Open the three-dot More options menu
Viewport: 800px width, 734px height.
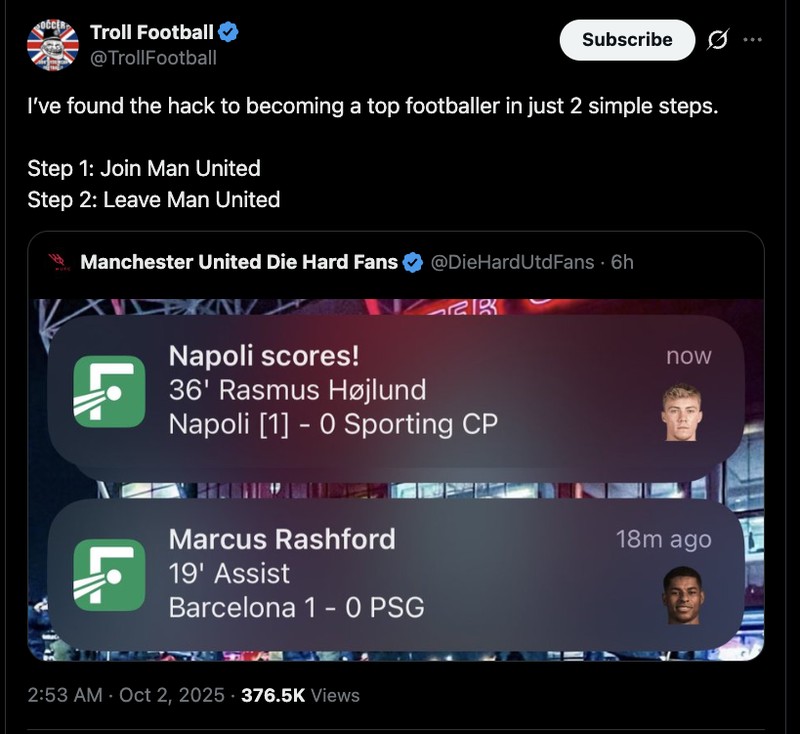[x=753, y=40]
